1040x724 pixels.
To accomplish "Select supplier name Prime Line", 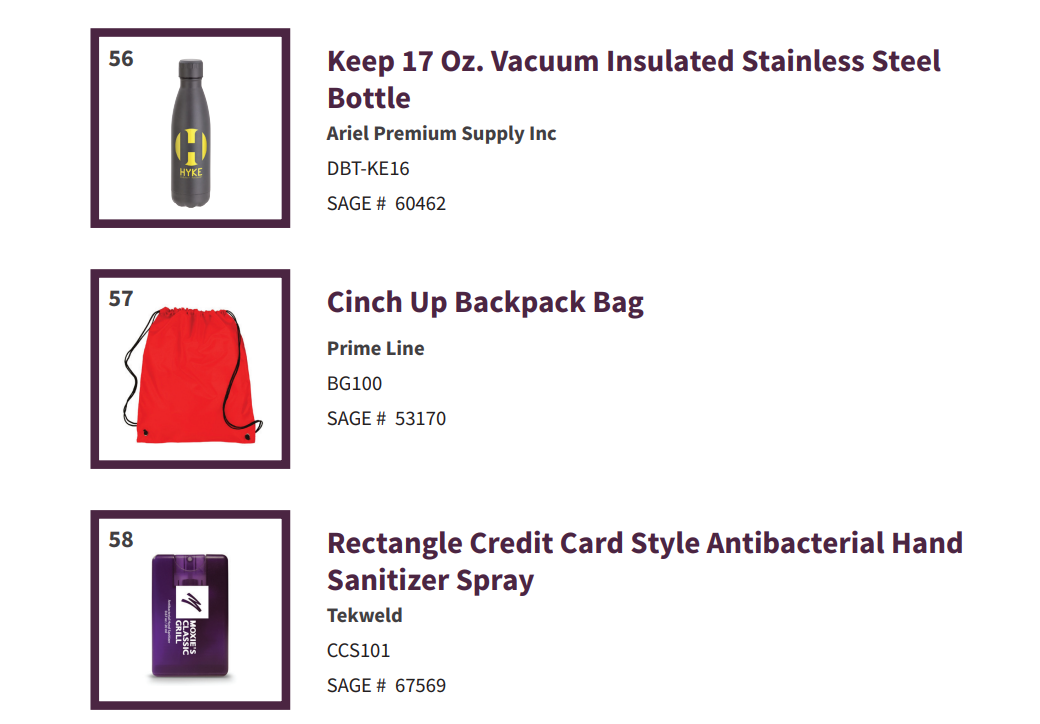I will click(375, 348).
